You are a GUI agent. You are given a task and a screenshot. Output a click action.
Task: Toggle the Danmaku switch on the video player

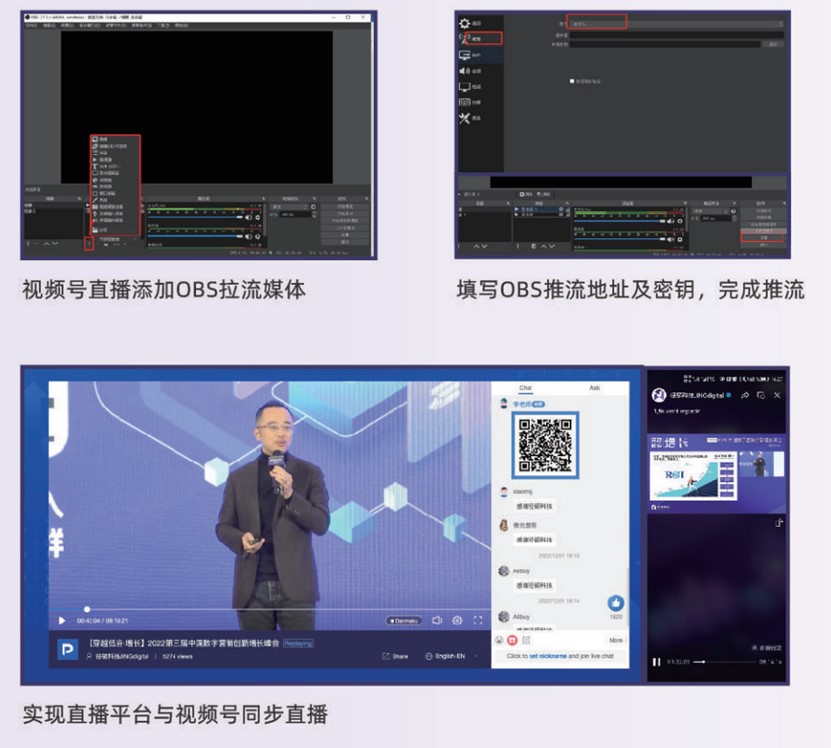pos(406,620)
